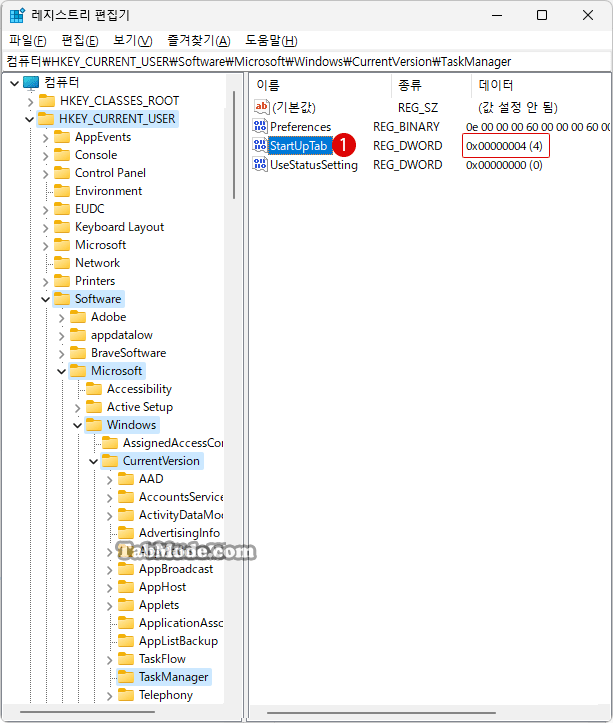The width and height of the screenshot is (613, 723).
Task: Click the REG_BINARY type cell
Action: pyautogui.click(x=406, y=127)
